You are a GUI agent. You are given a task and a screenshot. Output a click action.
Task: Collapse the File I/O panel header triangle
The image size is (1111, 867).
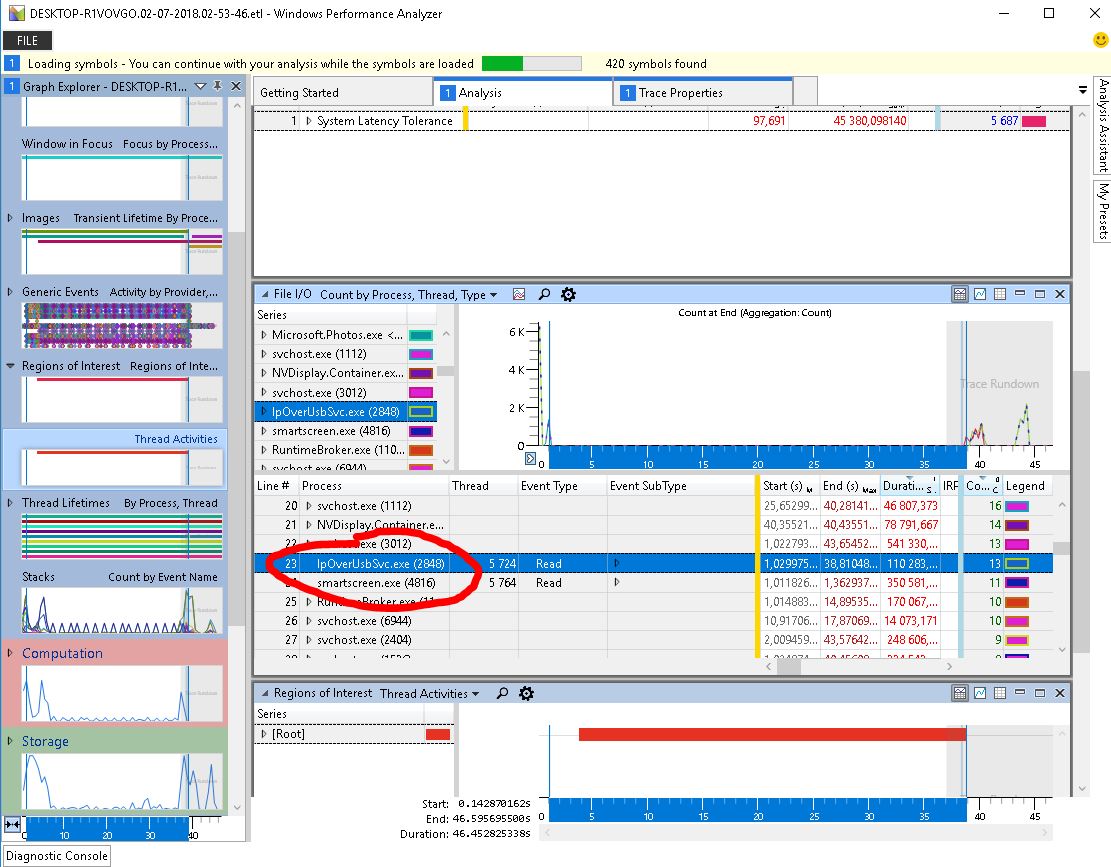click(265, 294)
